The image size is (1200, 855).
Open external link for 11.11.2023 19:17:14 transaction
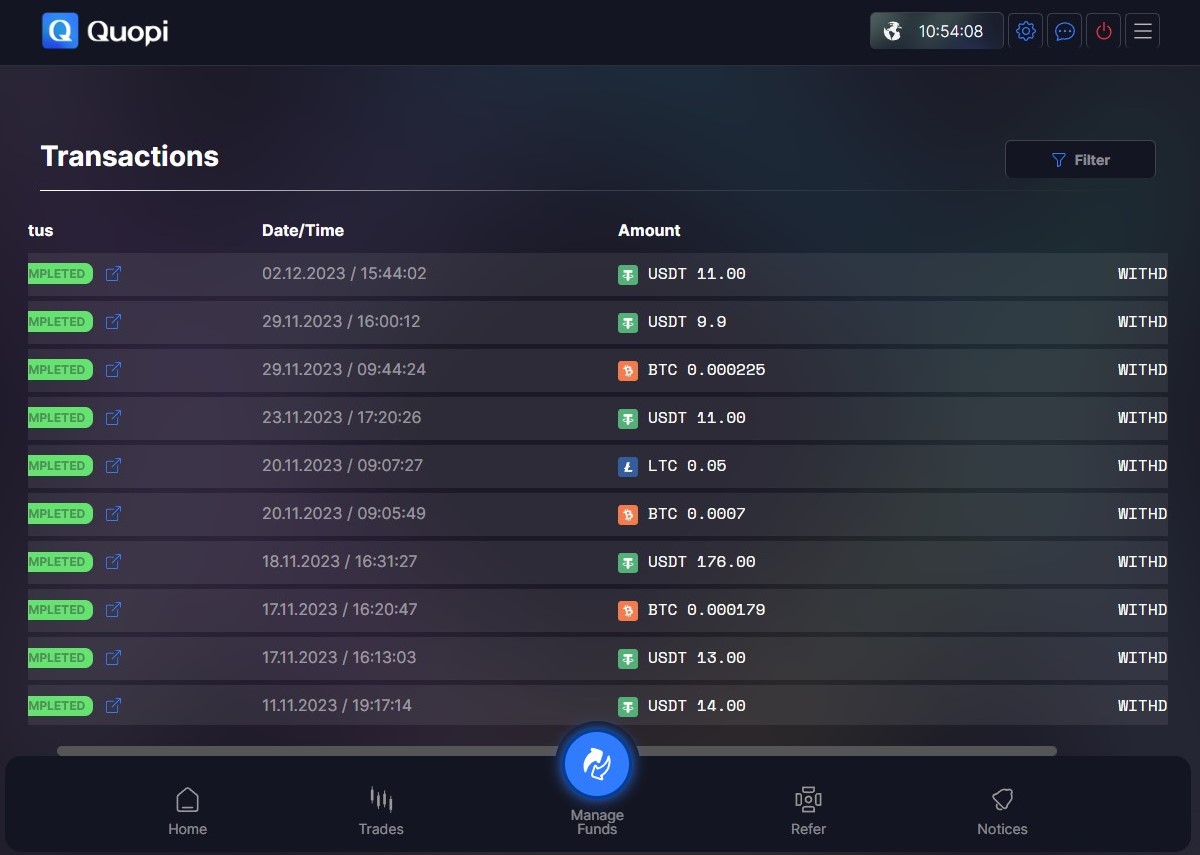point(113,706)
